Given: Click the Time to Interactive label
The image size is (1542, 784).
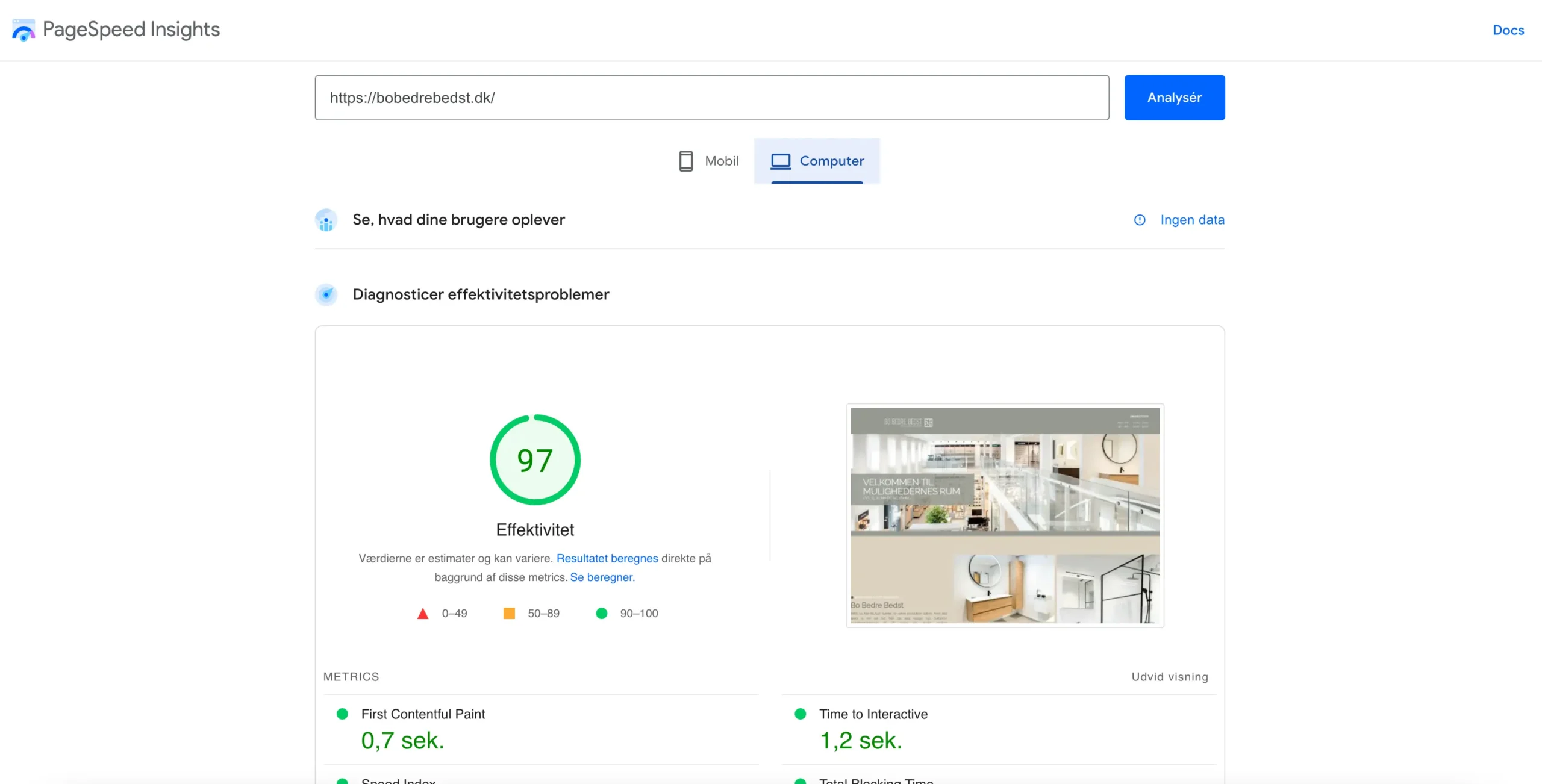Looking at the screenshot, I should tap(873, 714).
